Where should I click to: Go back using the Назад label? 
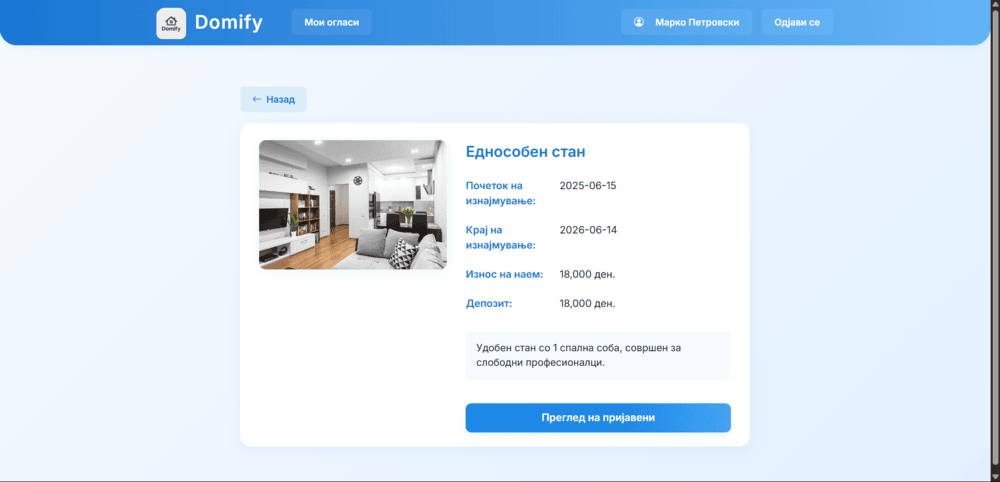point(280,100)
